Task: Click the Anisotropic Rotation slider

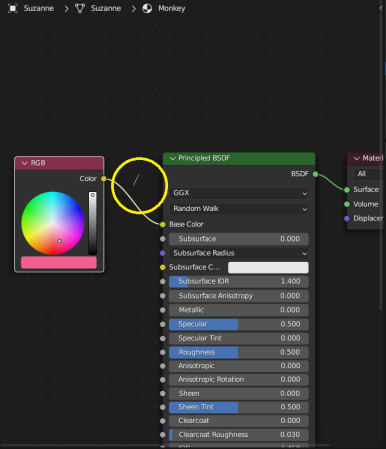Action: (x=239, y=380)
